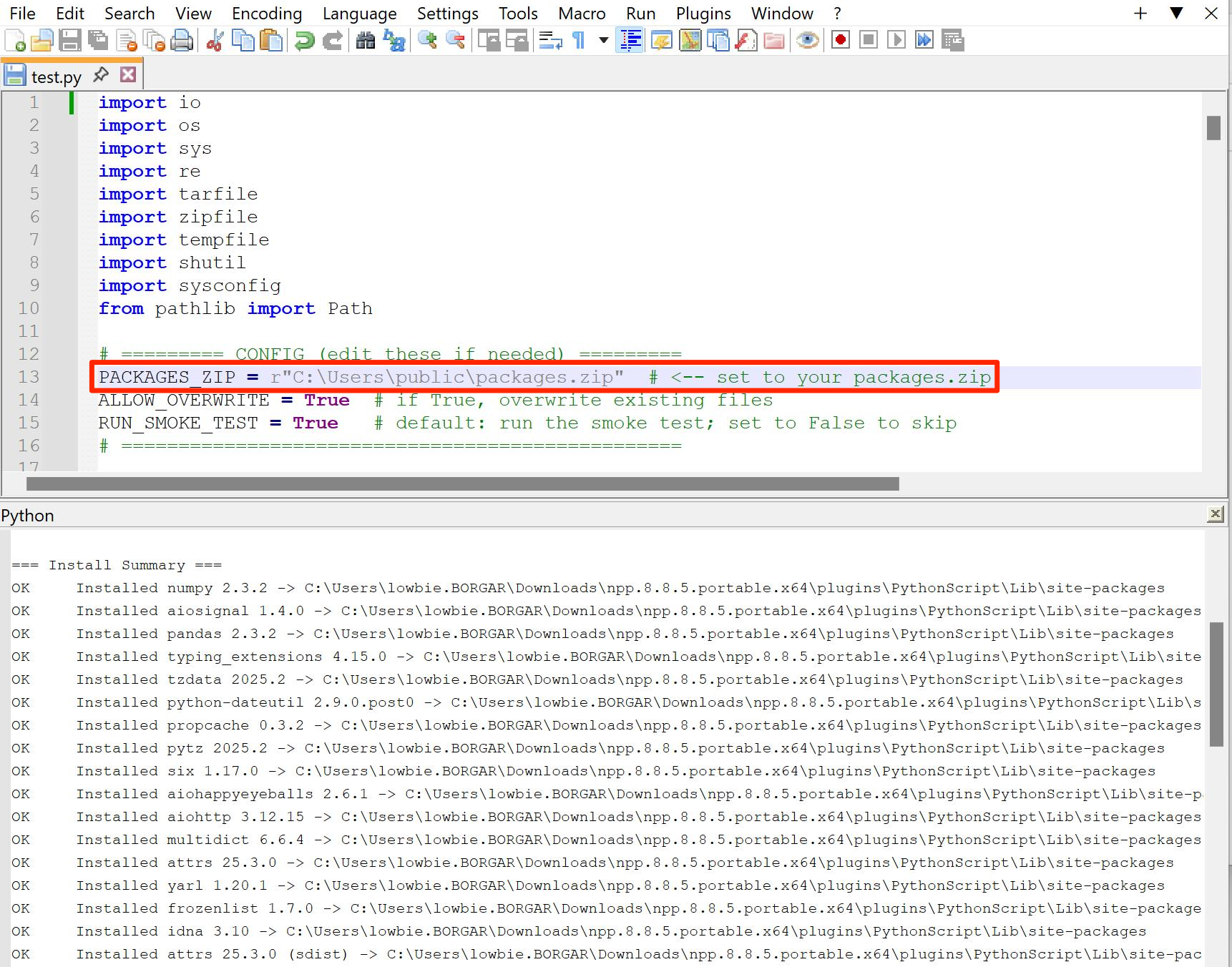
Task: Pin the test.py tab
Action: [100, 74]
